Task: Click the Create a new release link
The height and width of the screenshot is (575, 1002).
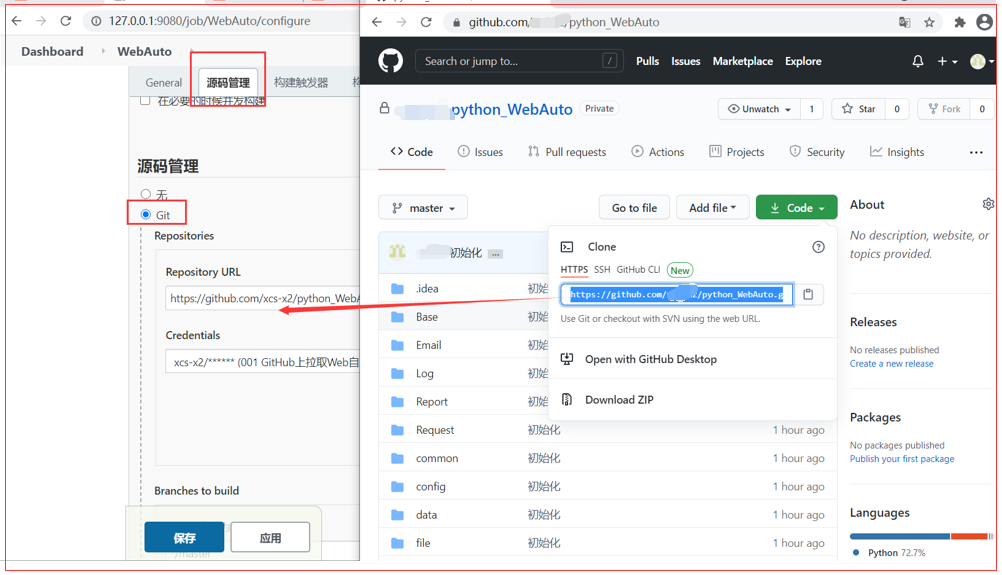Action: [891, 364]
